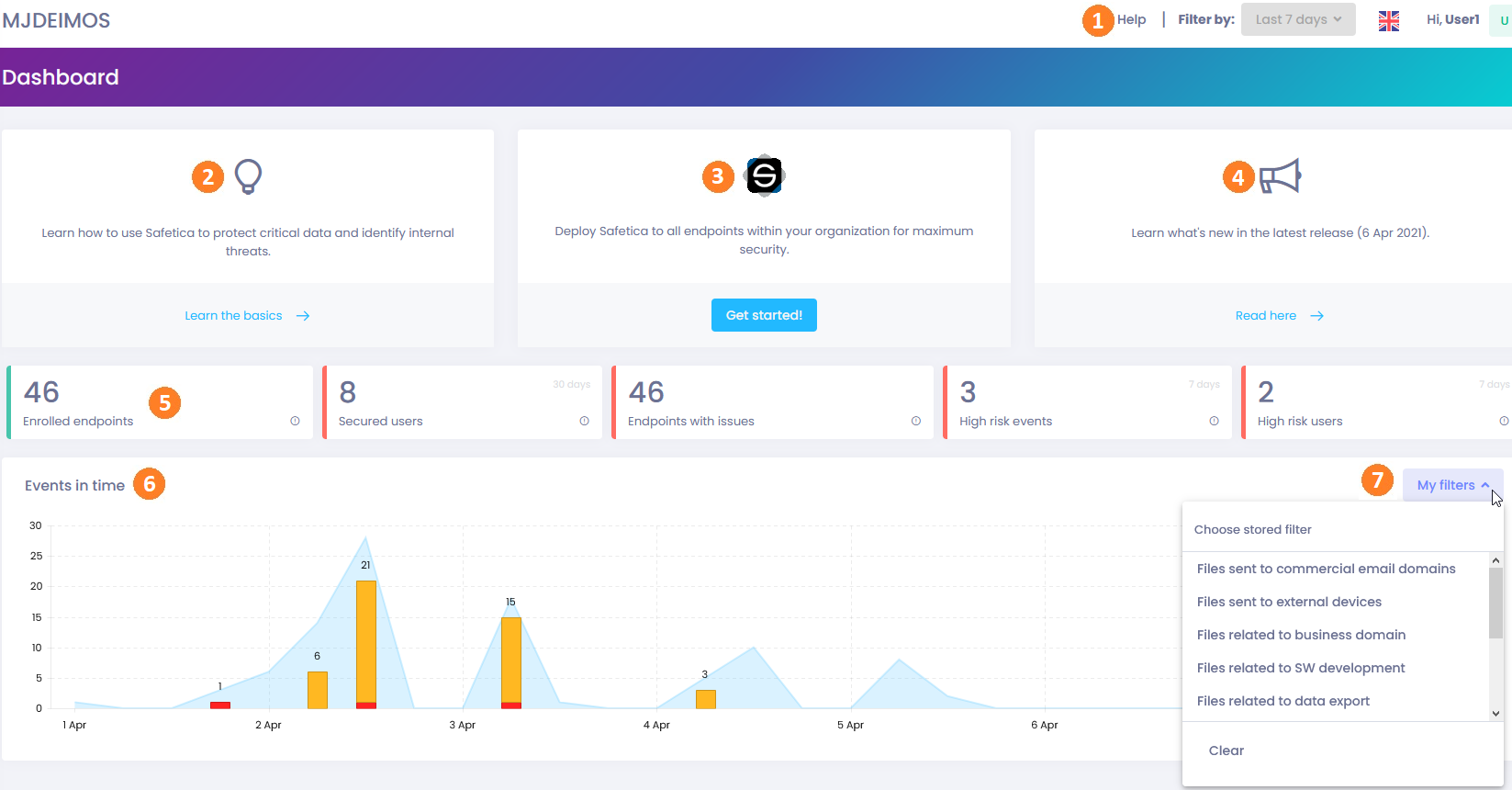Image resolution: width=1512 pixels, height=790 pixels.
Task: Select Files sent to external devices filter
Action: click(x=1289, y=602)
